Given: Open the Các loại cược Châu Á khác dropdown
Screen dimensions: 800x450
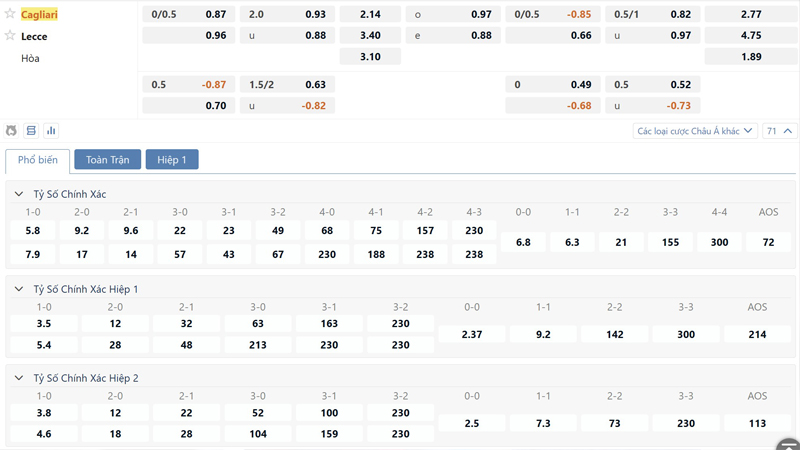Looking at the screenshot, I should (695, 131).
